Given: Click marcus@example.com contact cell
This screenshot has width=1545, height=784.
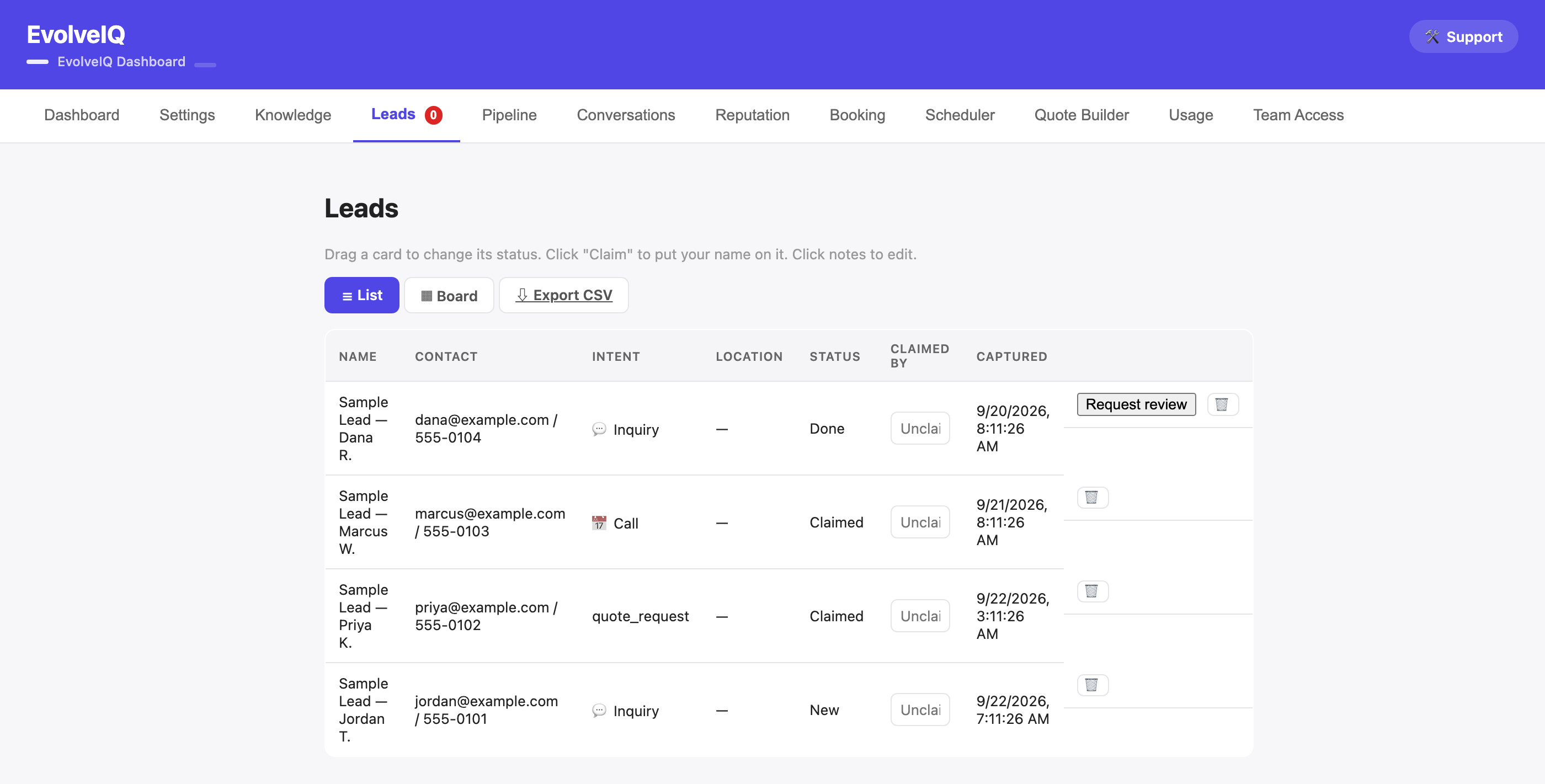Looking at the screenshot, I should [490, 522].
